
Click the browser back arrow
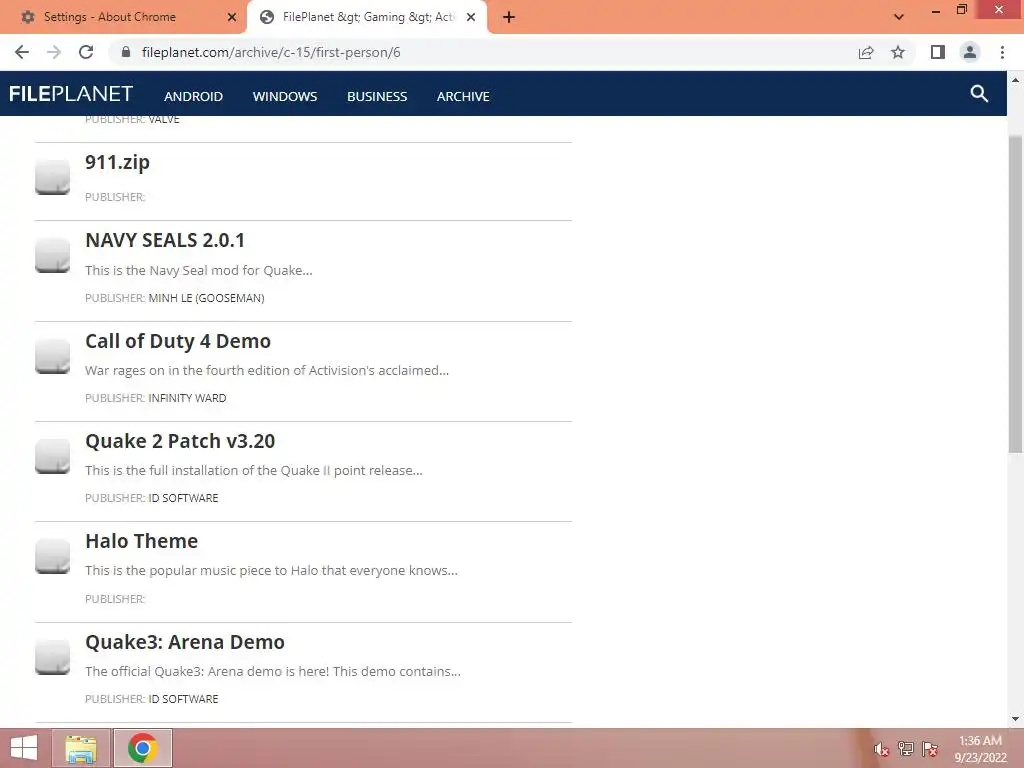click(x=22, y=52)
